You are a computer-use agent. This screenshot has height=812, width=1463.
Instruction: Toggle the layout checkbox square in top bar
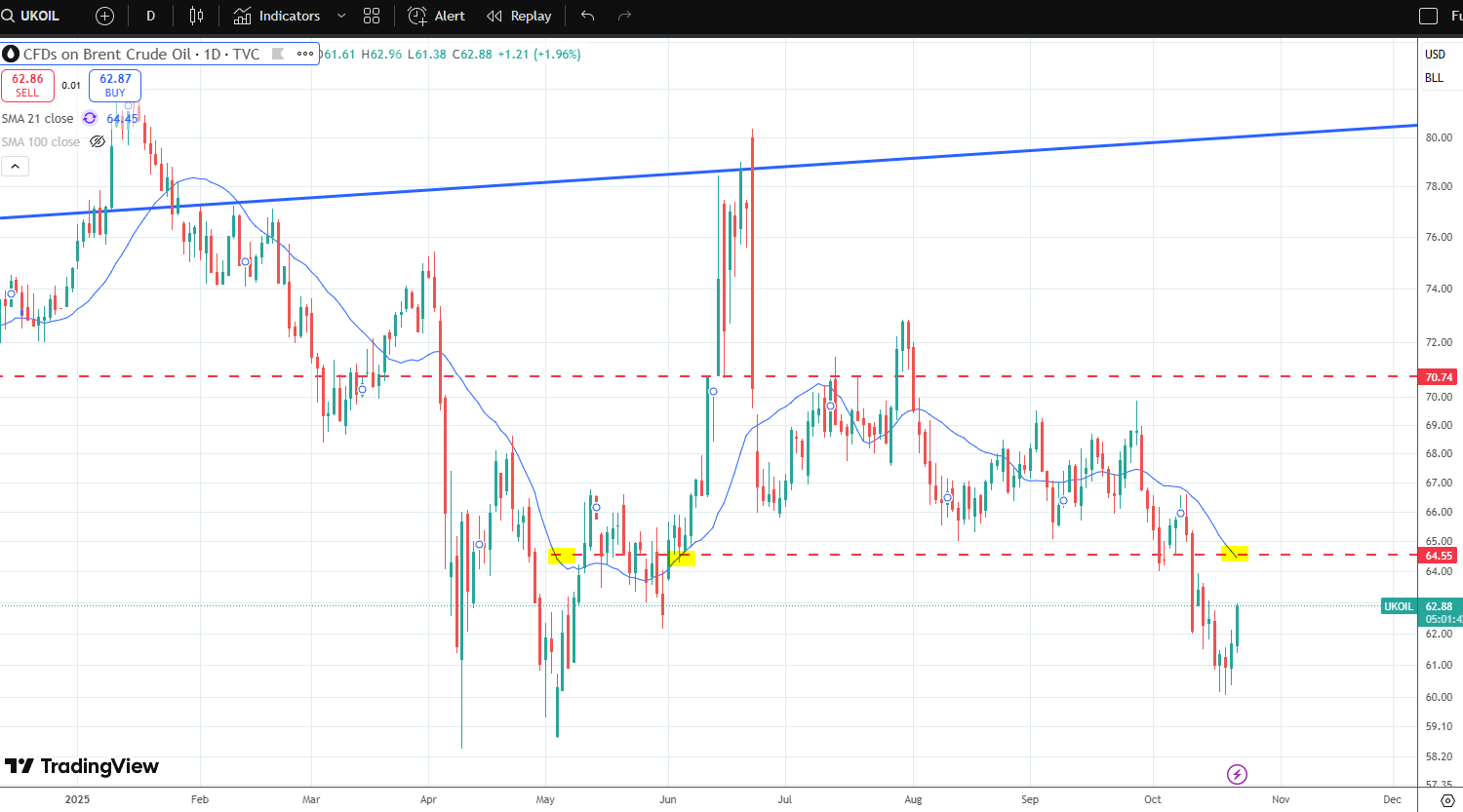(x=1428, y=16)
